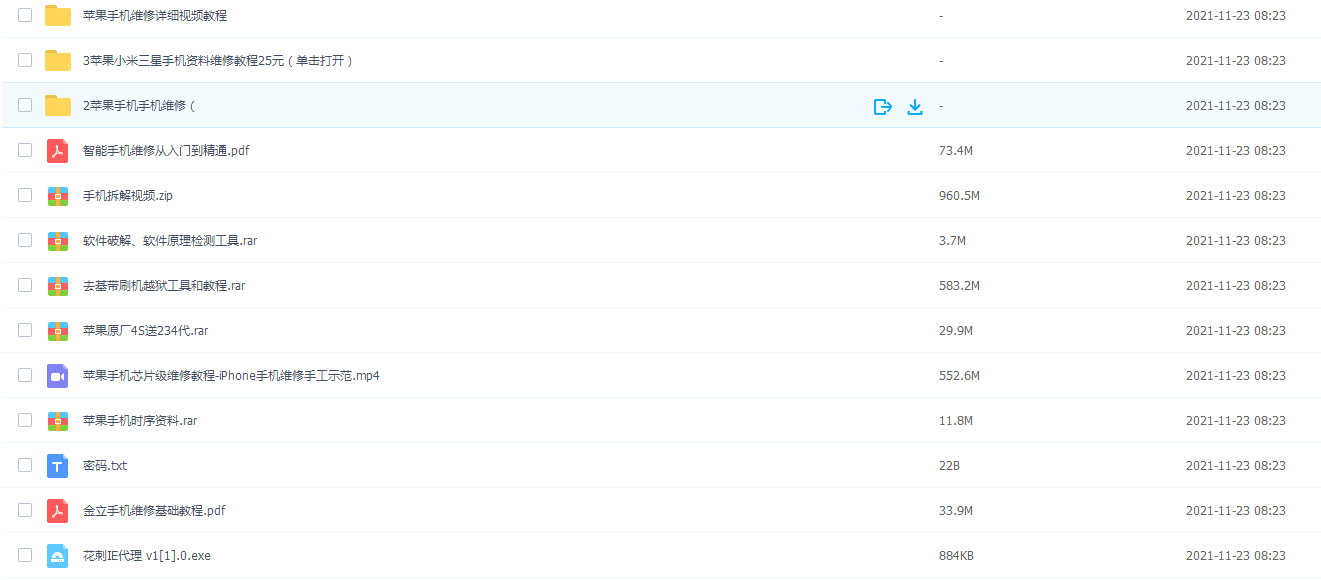Tick checkbox for 手机拆解视频.zip
This screenshot has height=580, width=1321.
pyautogui.click(x=25, y=195)
